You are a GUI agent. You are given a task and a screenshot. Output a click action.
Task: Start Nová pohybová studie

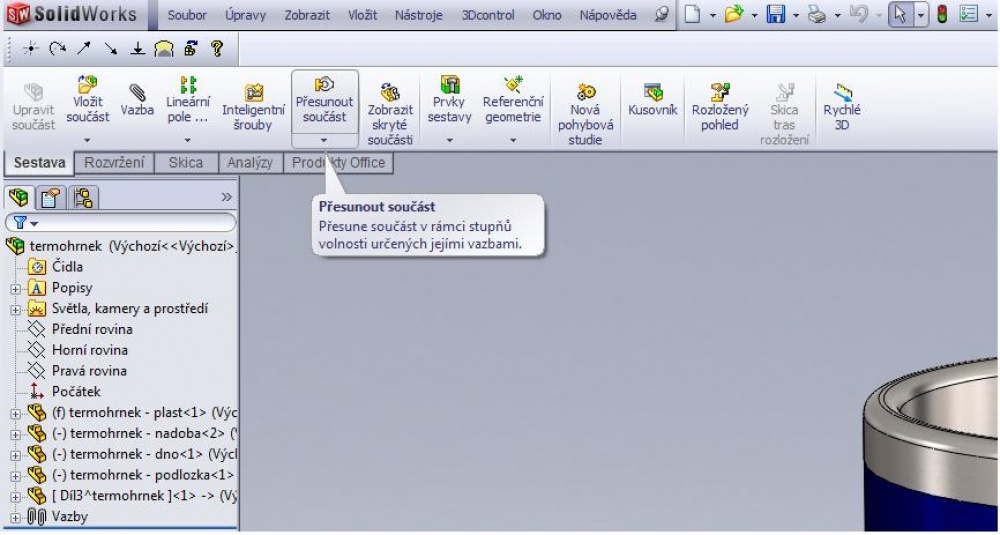click(585, 115)
